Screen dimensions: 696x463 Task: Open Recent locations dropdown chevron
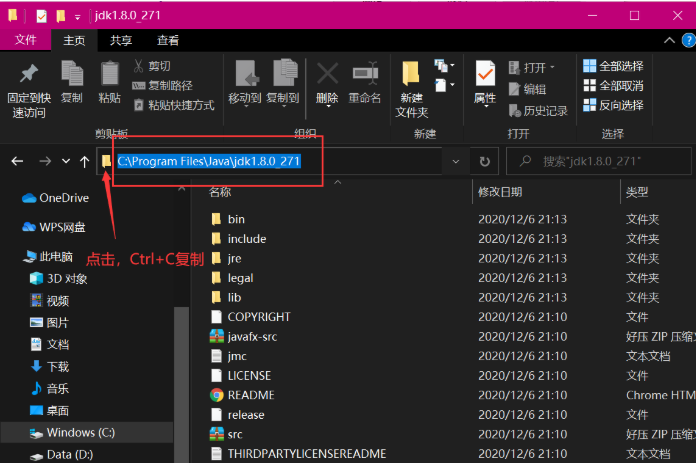click(x=66, y=161)
